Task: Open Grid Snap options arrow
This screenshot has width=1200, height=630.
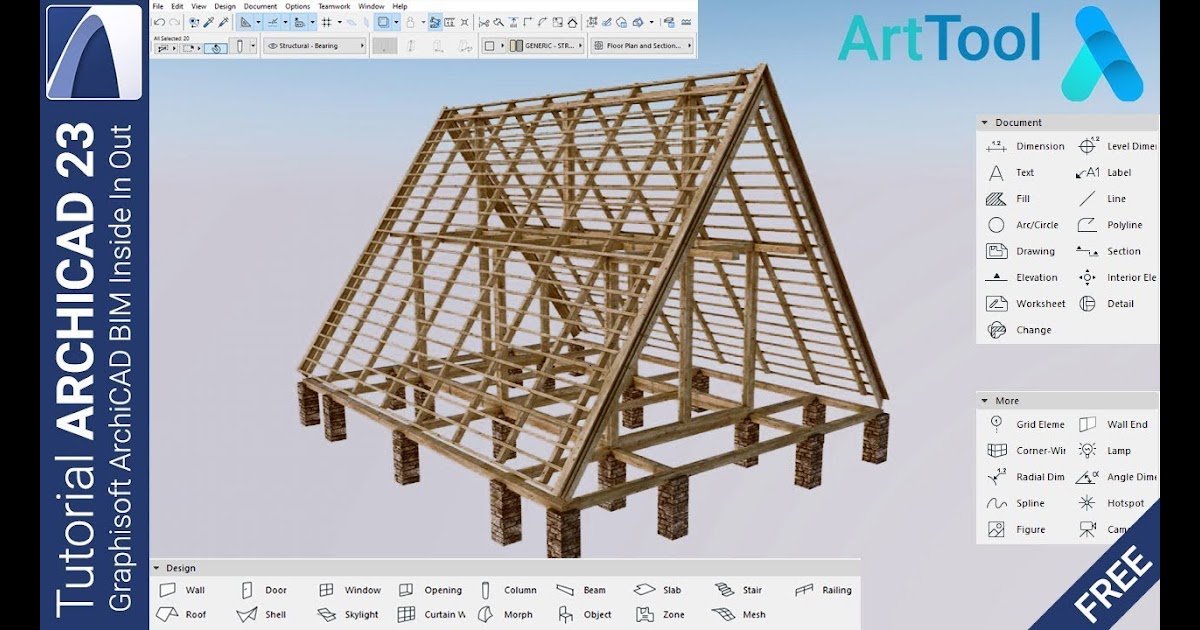Action: click(339, 21)
